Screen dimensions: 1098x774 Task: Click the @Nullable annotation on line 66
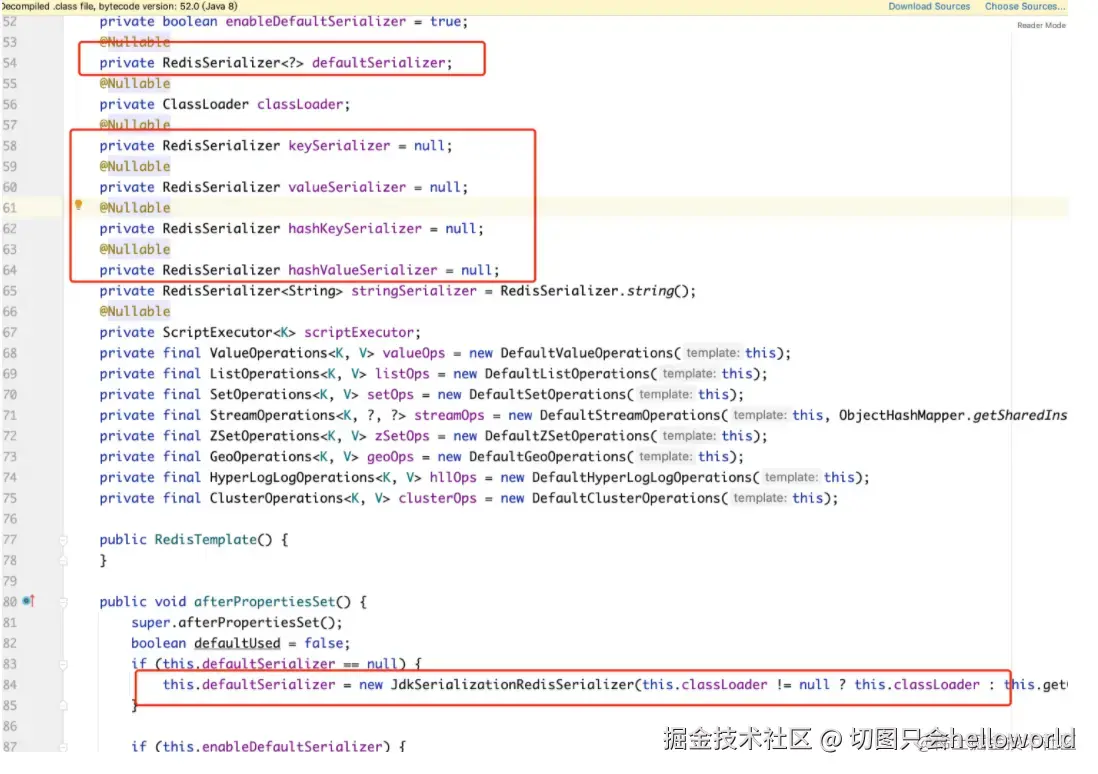point(134,311)
